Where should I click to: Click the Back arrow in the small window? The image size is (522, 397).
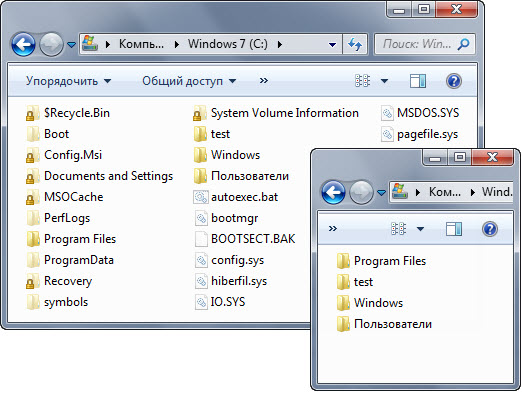coord(333,192)
